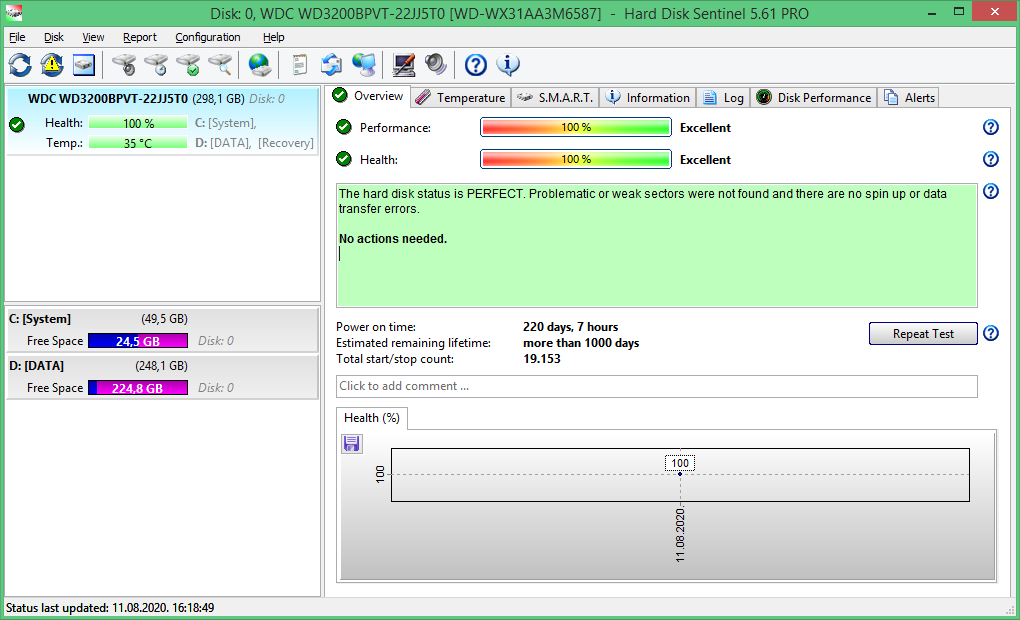Open the Disk menu
Viewport: 1020px width, 620px height.
pos(54,37)
